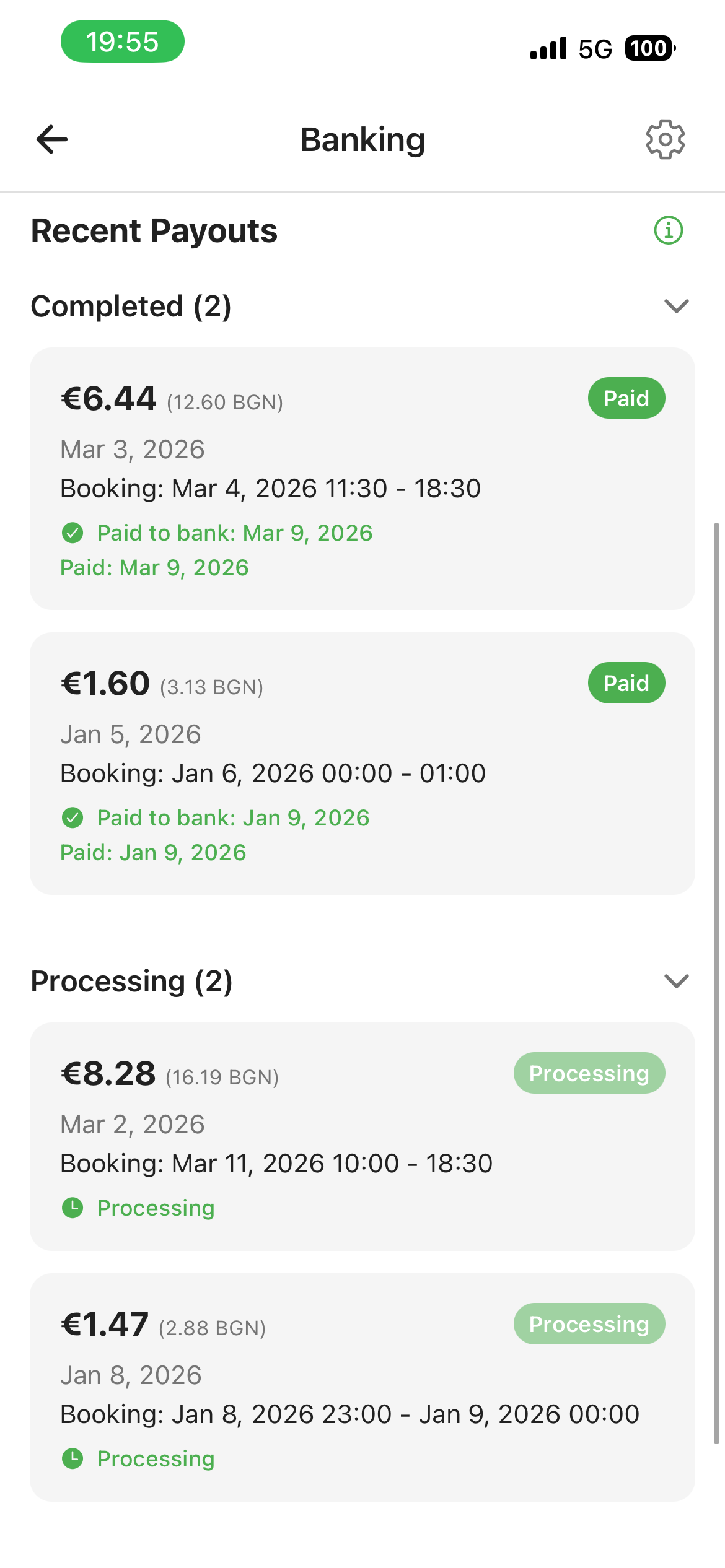This screenshot has width=725, height=1568.
Task: Tap Paid badge on €1.60 payout
Action: (x=626, y=683)
